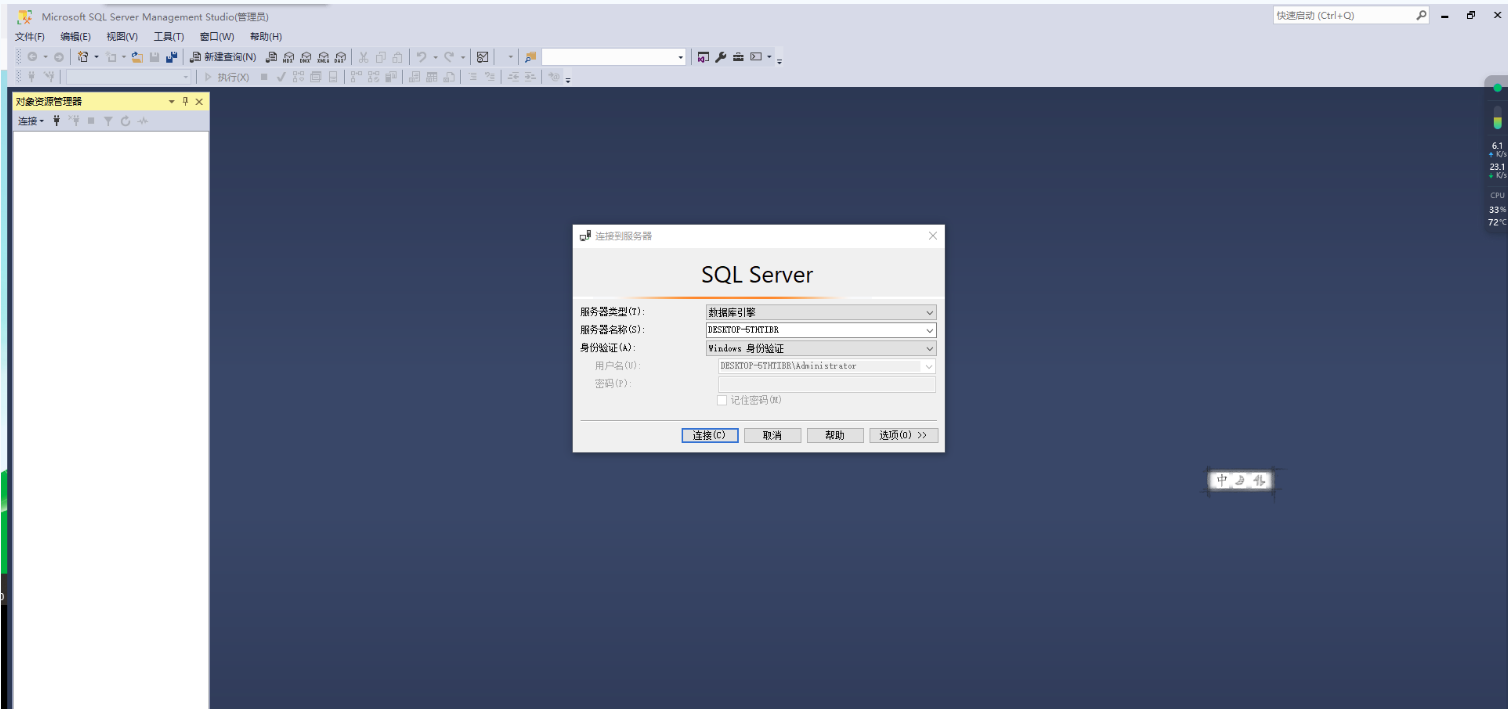The height and width of the screenshot is (709, 1508).
Task: Click the Object Explorer title bar text
Action: (49, 101)
